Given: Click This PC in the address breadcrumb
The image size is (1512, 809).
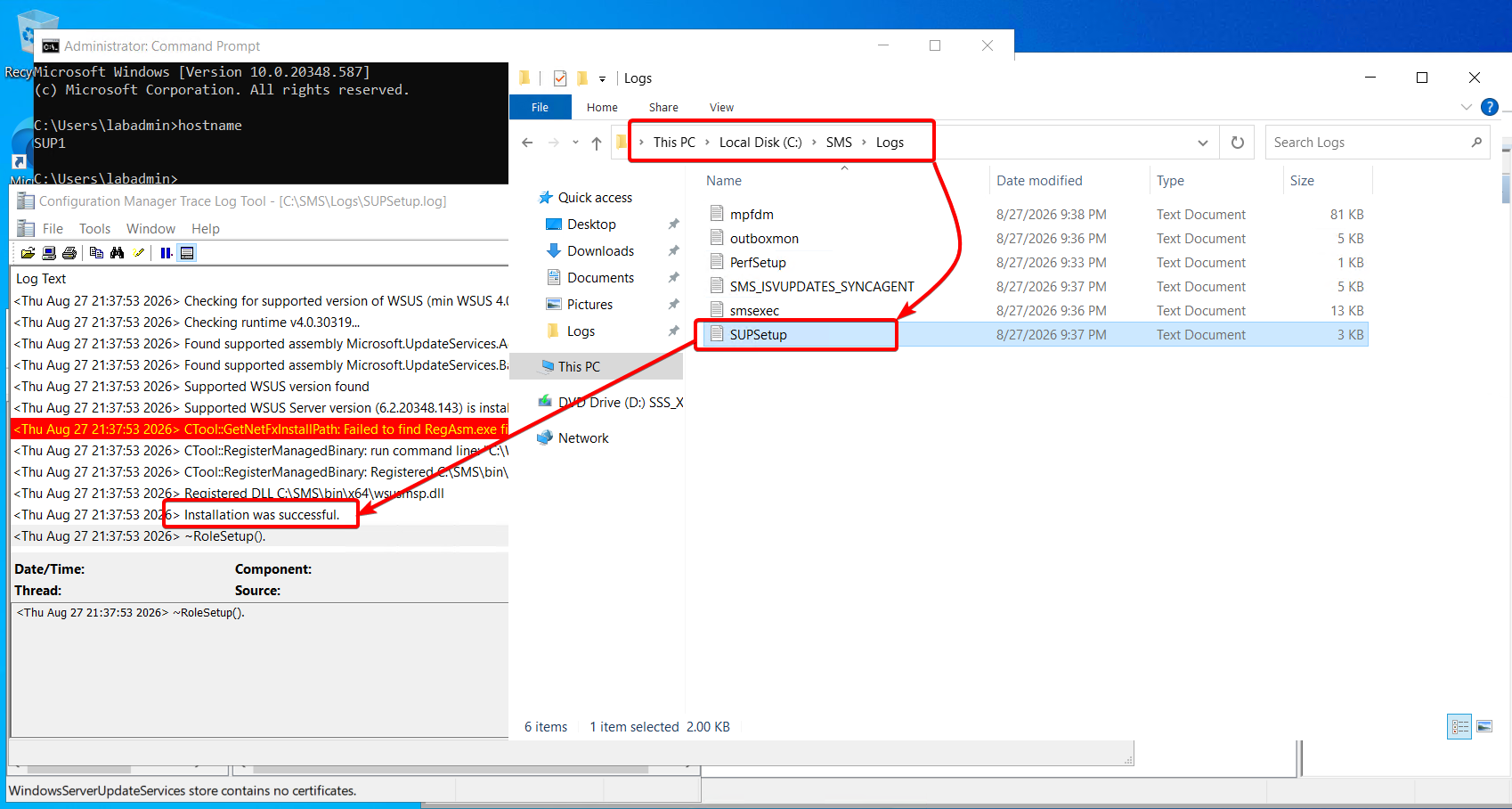Looking at the screenshot, I should pos(674,143).
